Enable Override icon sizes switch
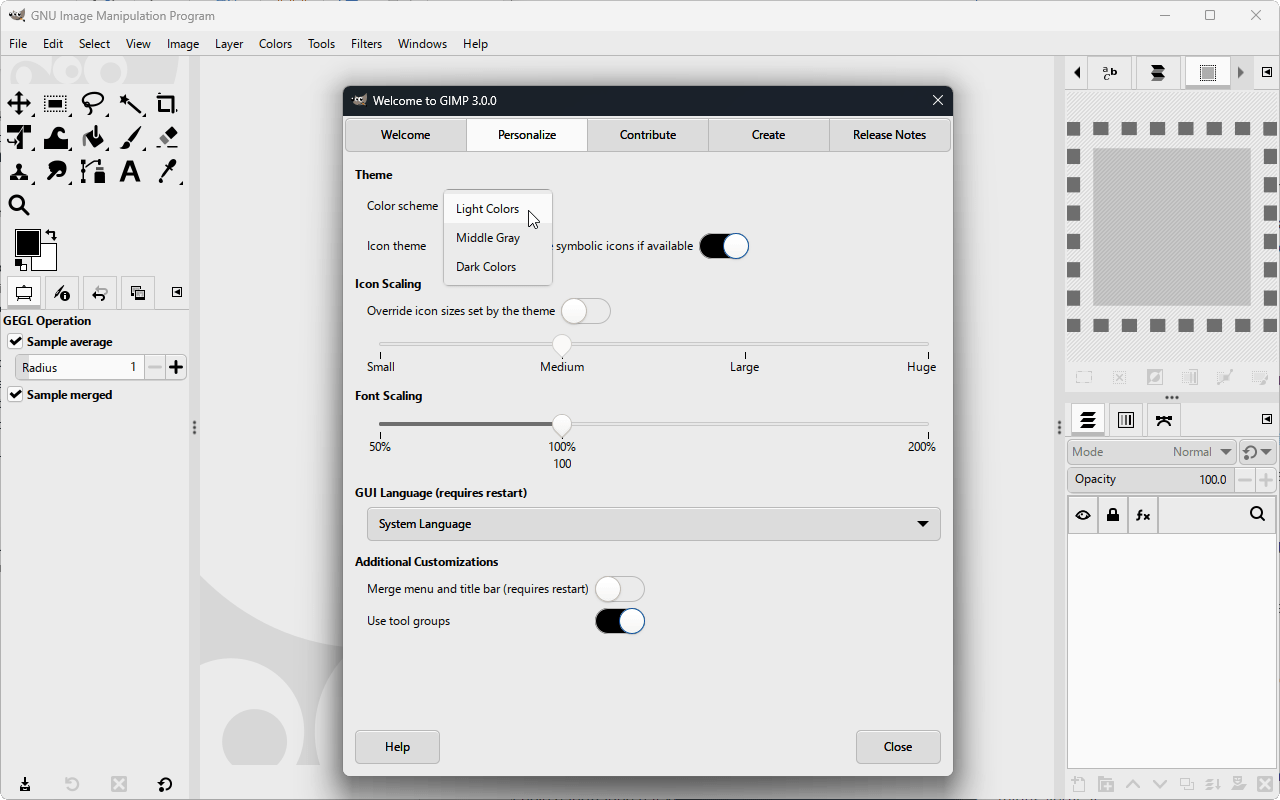This screenshot has height=800, width=1280. click(586, 311)
